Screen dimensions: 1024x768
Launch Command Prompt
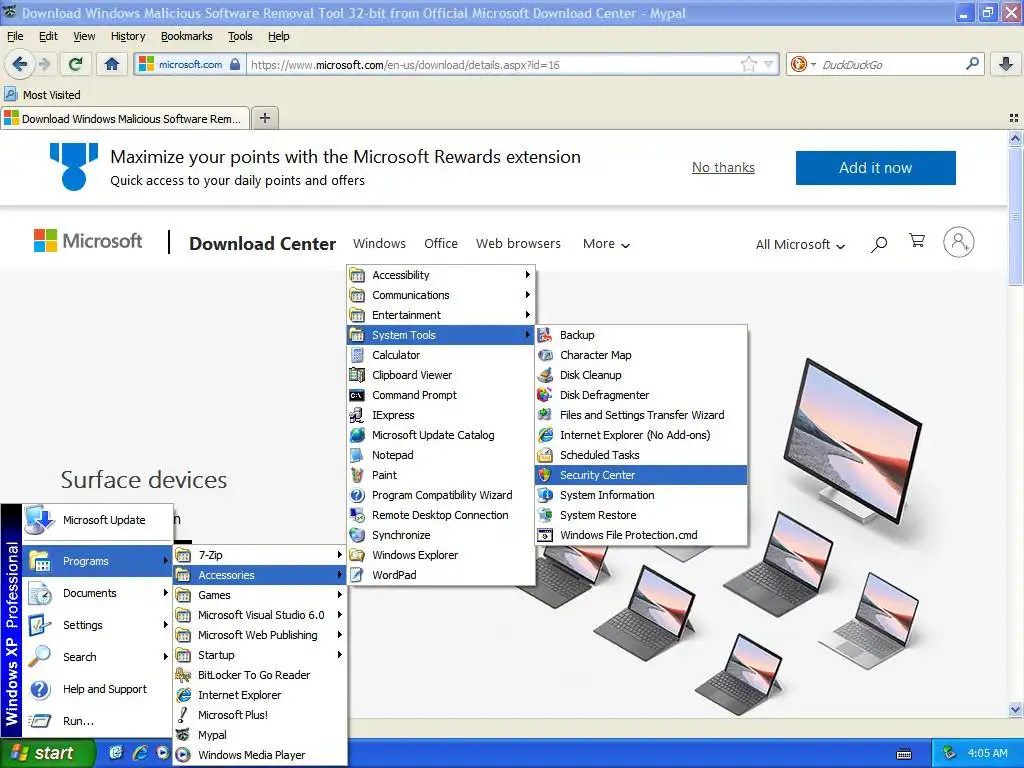pos(441,395)
